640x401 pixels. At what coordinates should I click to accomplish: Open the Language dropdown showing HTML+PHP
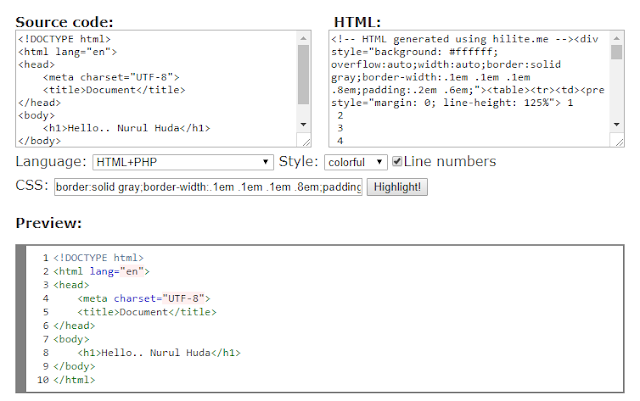[183, 162]
